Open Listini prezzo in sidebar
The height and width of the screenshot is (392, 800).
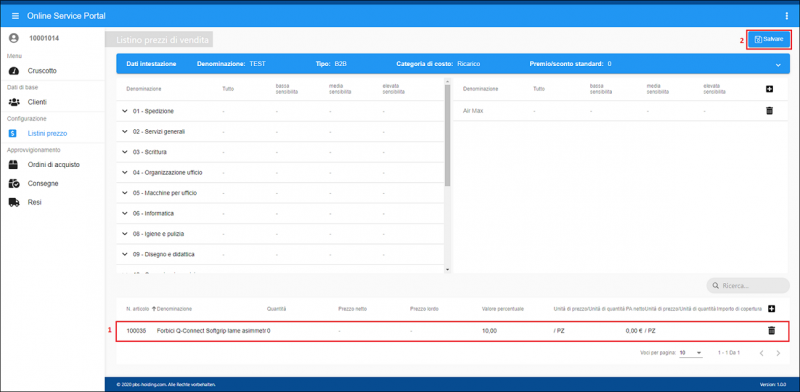(47, 133)
